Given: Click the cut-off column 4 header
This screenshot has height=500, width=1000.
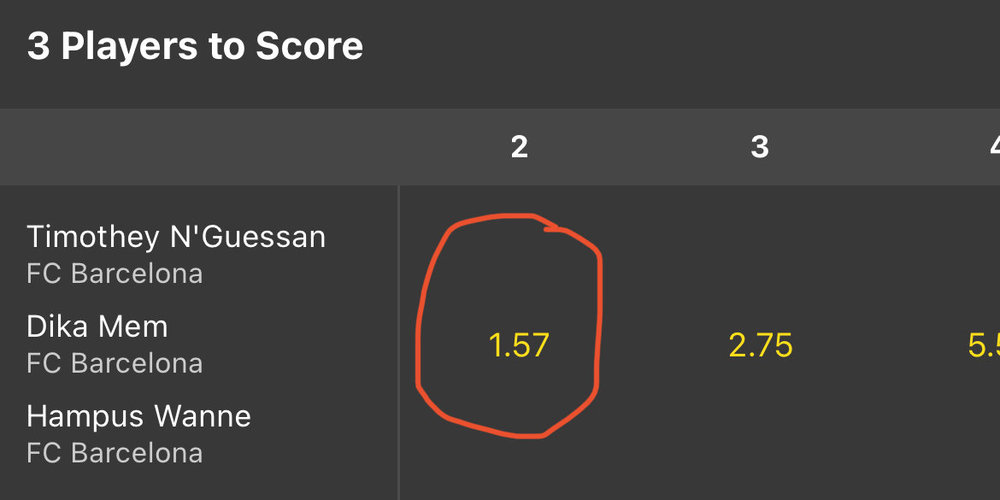Looking at the screenshot, I should pyautogui.click(x=994, y=147).
